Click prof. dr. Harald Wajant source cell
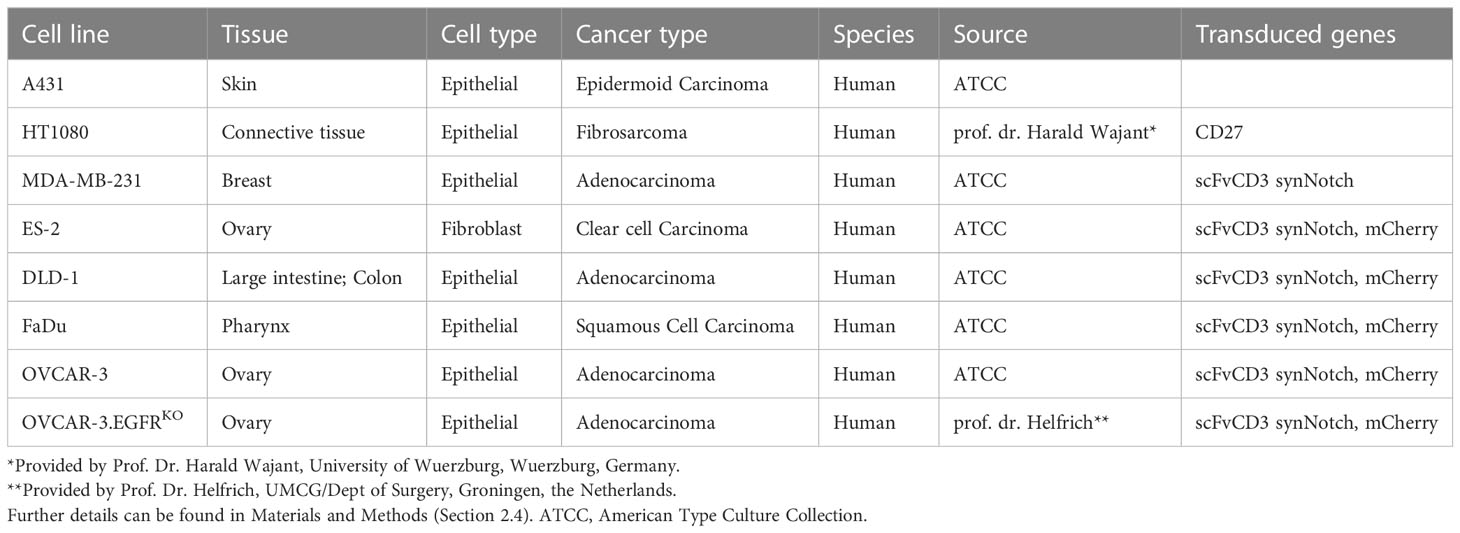 1055,132
